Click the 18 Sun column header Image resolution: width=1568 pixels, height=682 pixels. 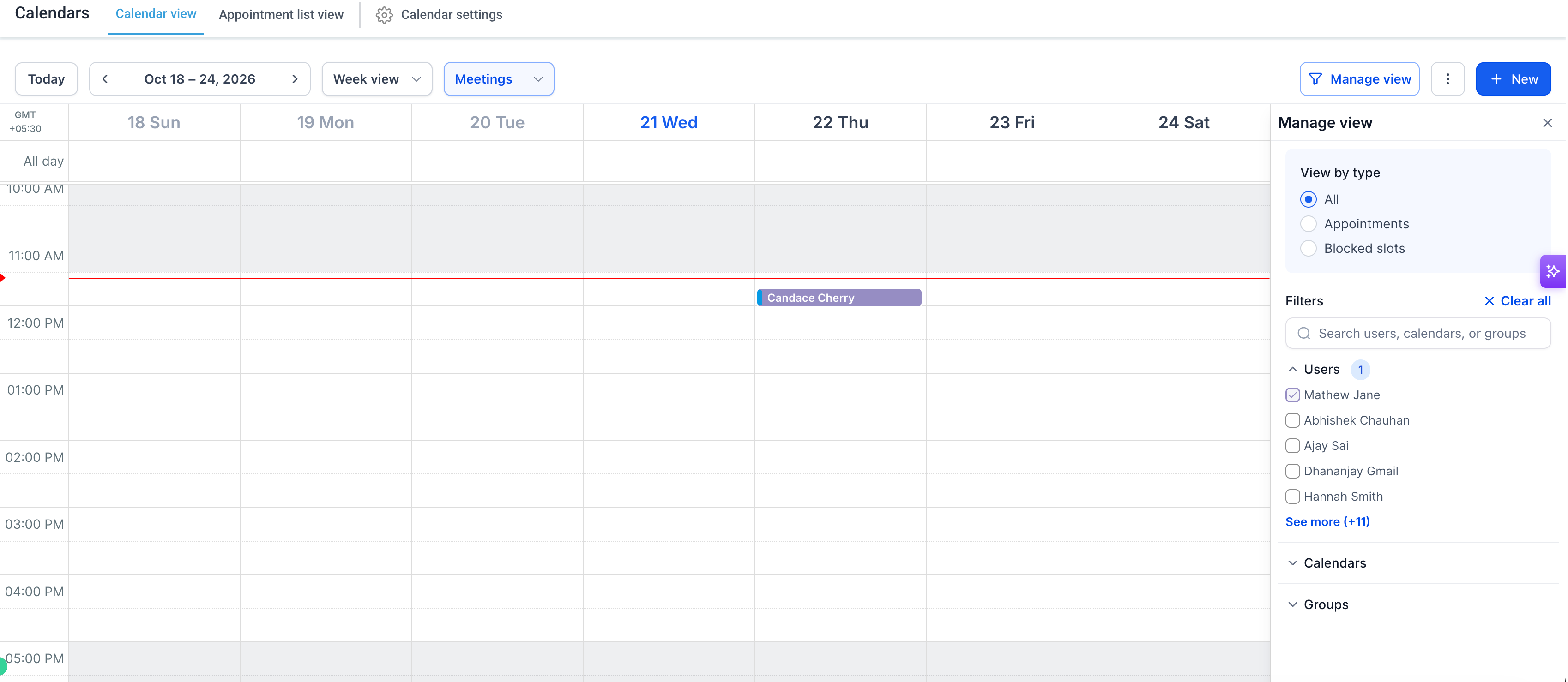click(153, 123)
